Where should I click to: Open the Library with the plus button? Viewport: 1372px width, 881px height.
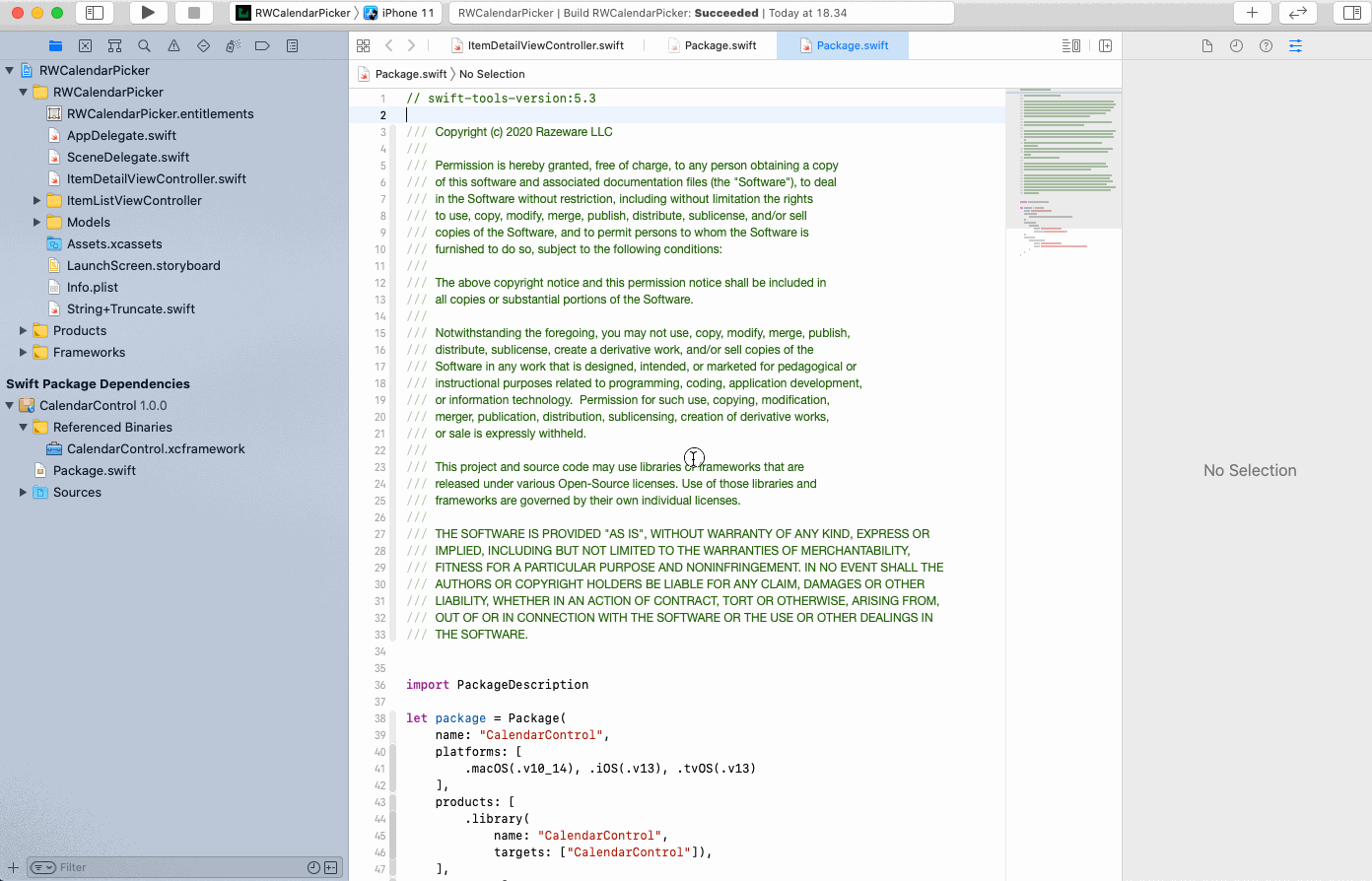coord(1252,13)
